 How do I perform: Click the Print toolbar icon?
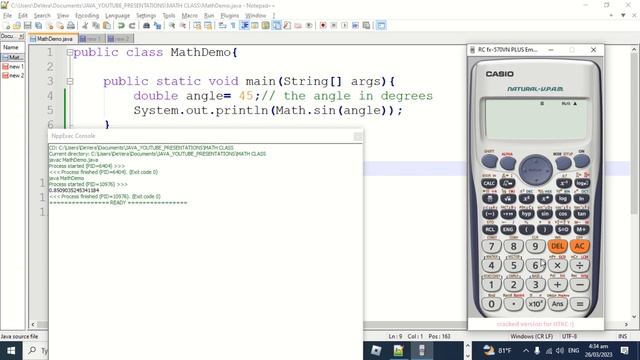[71, 26]
